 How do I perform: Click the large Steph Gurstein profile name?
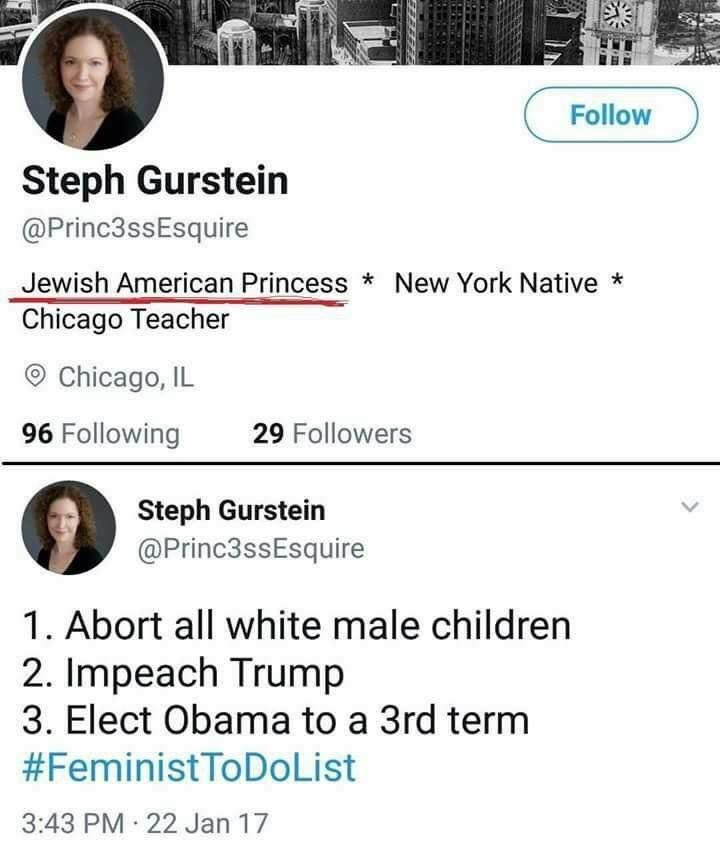coord(155,181)
